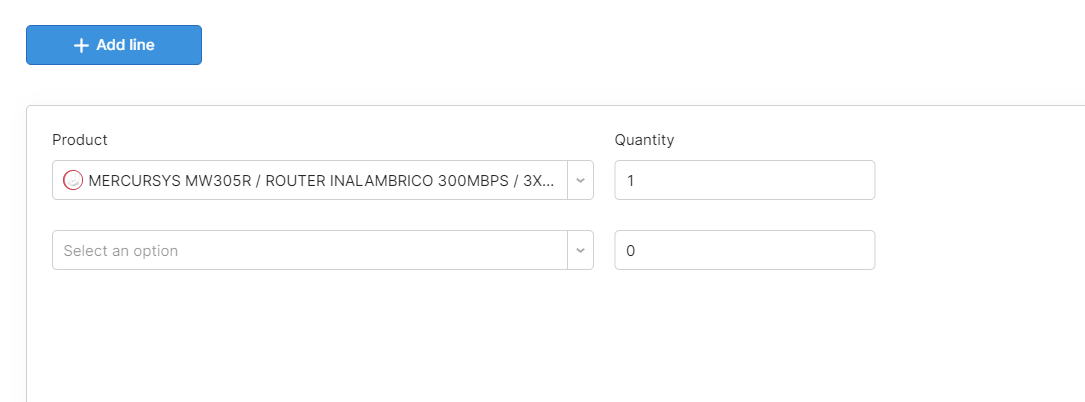
Task: Click the plus icon on Add line
Action: (x=82, y=45)
